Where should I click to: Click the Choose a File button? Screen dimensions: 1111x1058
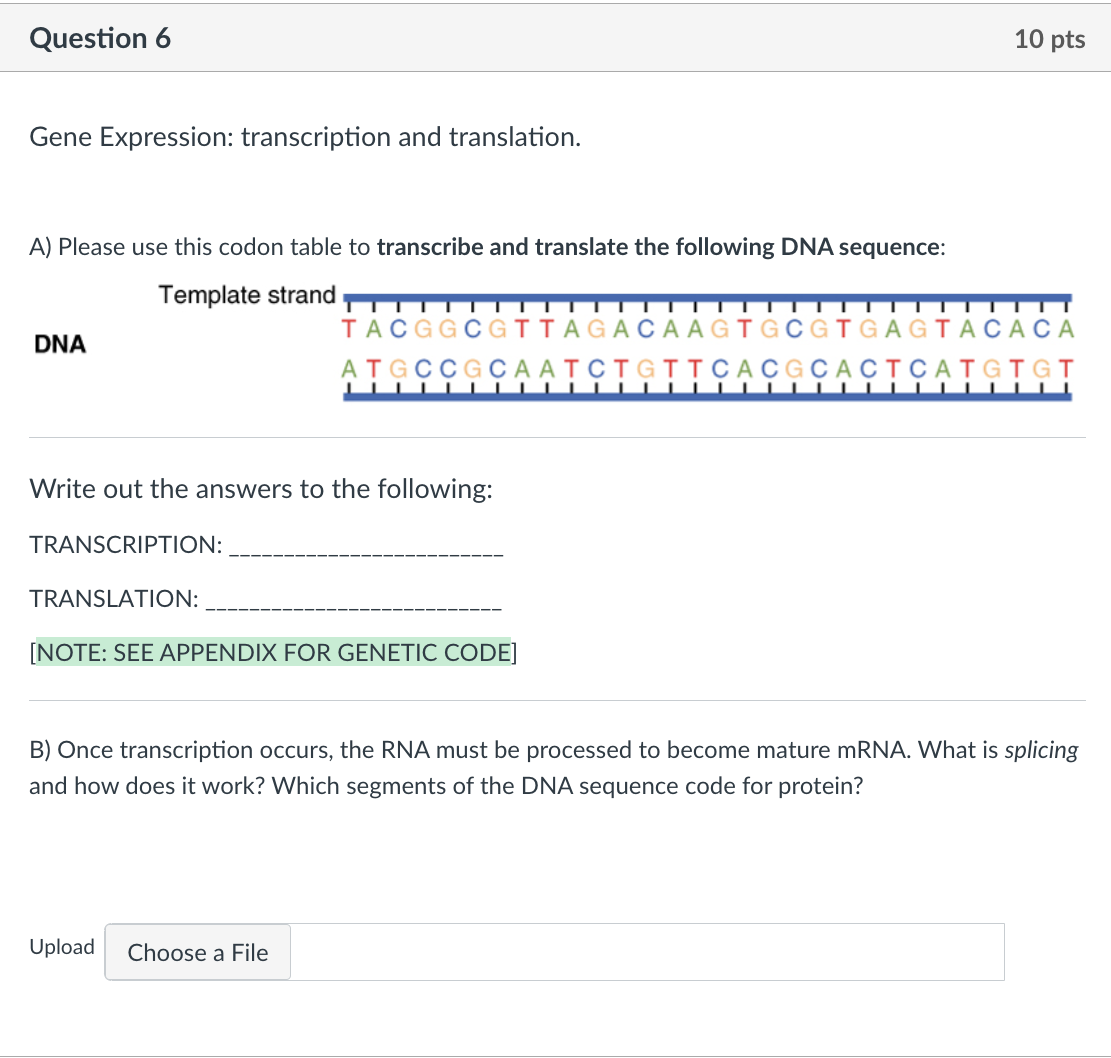198,952
